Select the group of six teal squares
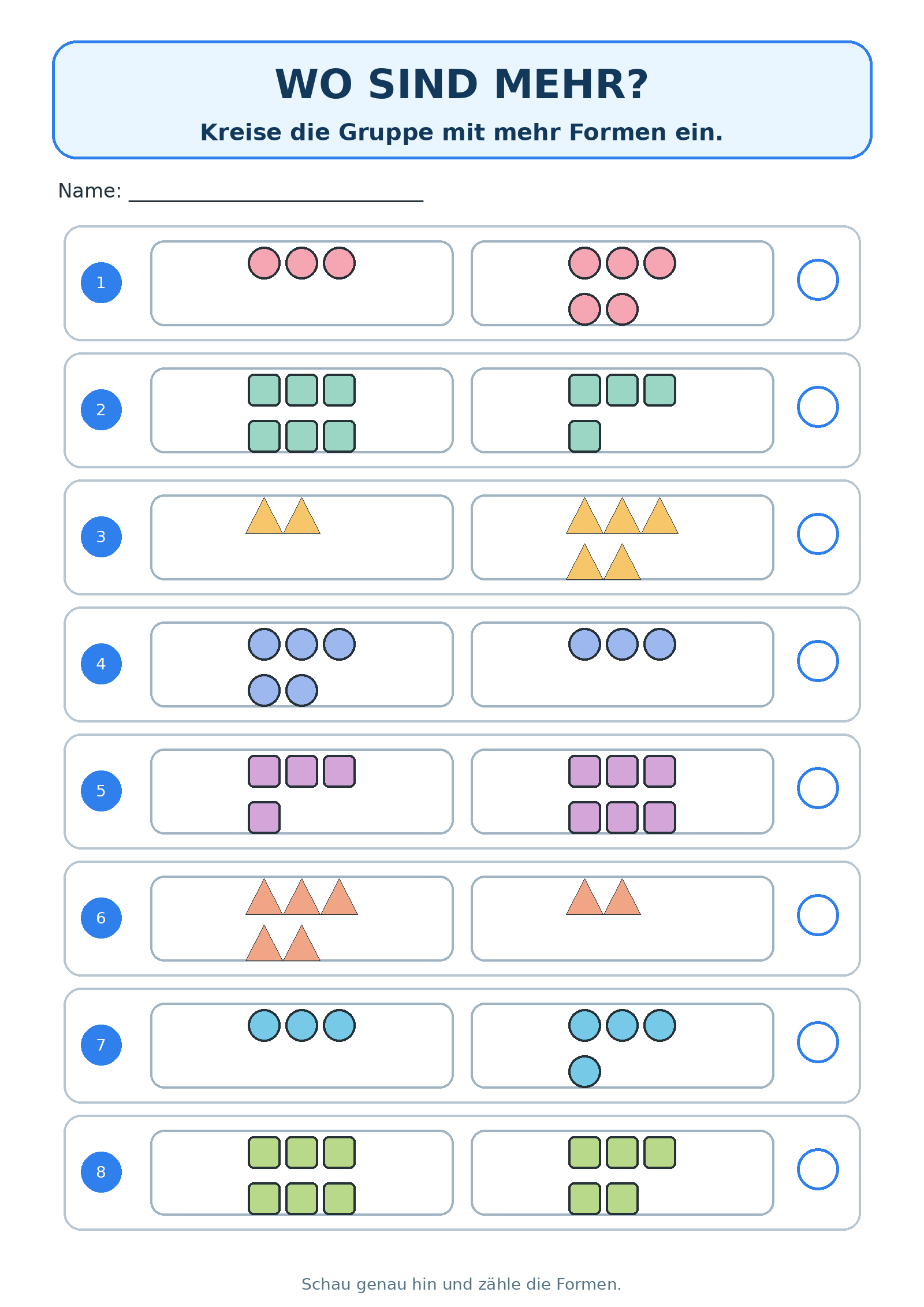 pyautogui.click(x=302, y=410)
